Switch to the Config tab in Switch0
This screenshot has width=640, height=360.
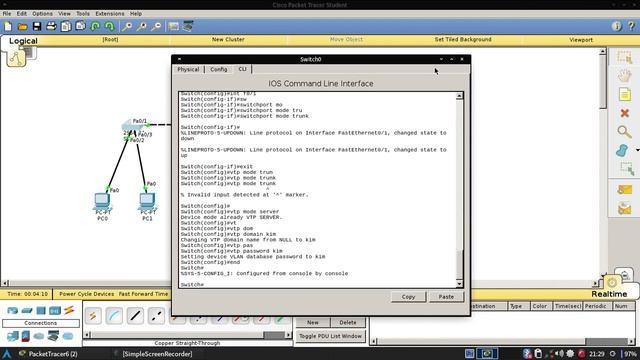[219, 69]
